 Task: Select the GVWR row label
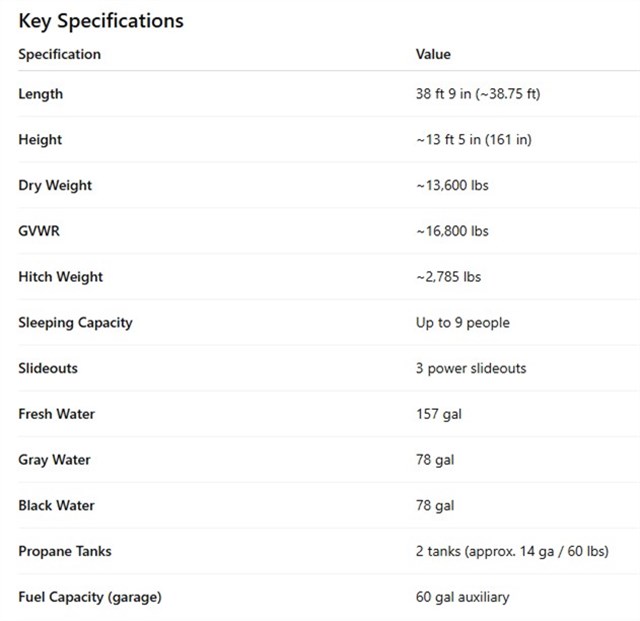40,231
